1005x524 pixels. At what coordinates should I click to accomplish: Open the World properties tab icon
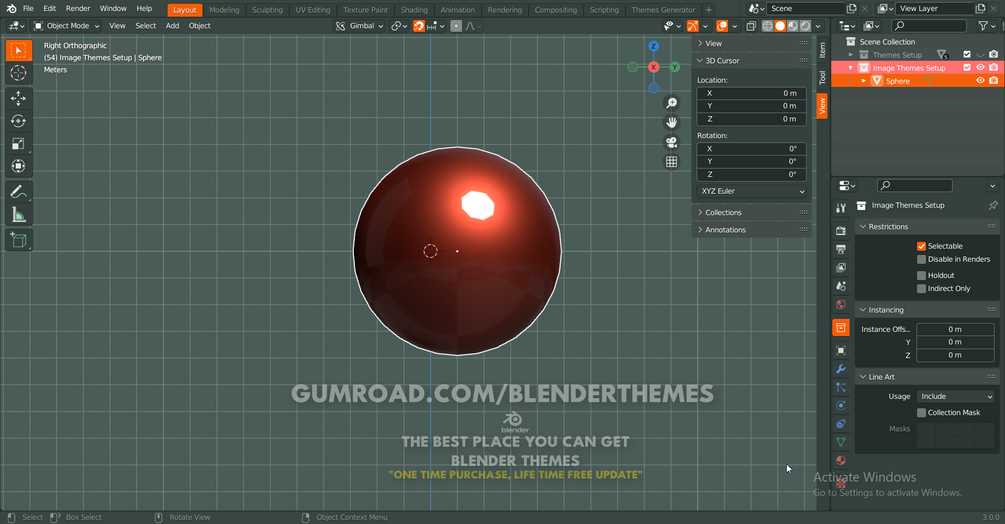[x=841, y=304]
